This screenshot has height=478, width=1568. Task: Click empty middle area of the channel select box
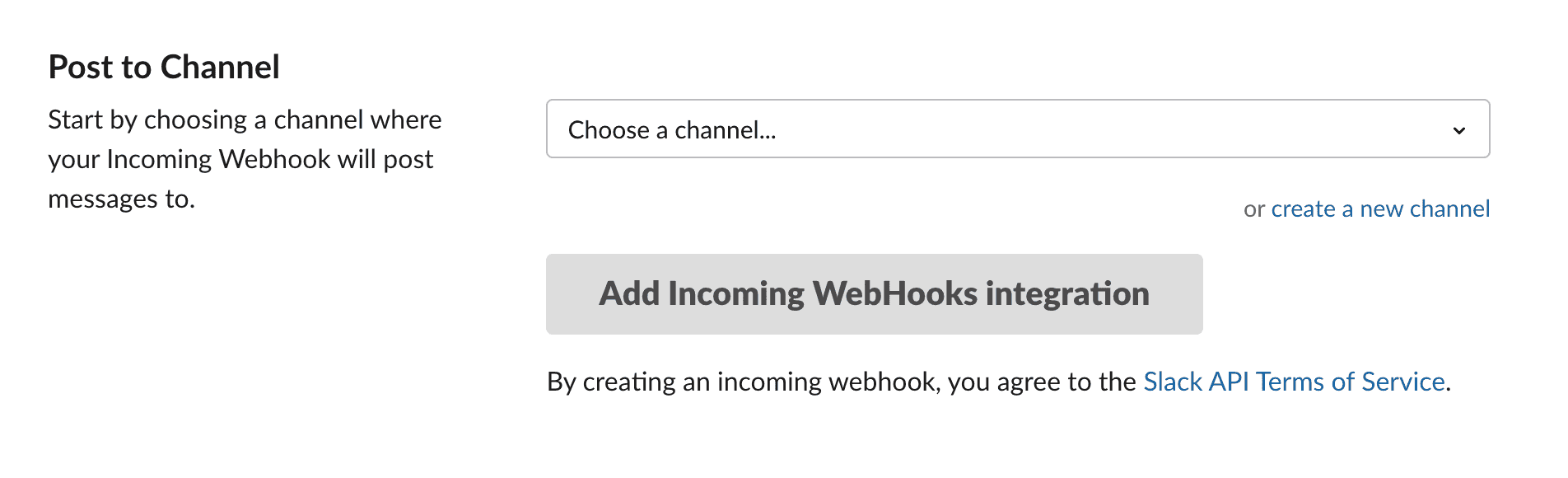pyautogui.click(x=1112, y=129)
